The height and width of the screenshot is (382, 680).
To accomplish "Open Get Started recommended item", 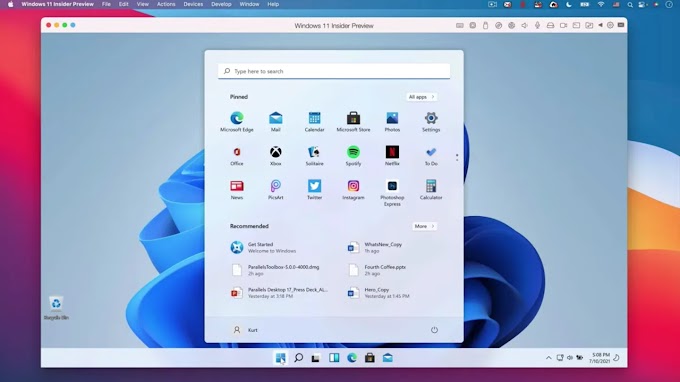I will (x=264, y=248).
